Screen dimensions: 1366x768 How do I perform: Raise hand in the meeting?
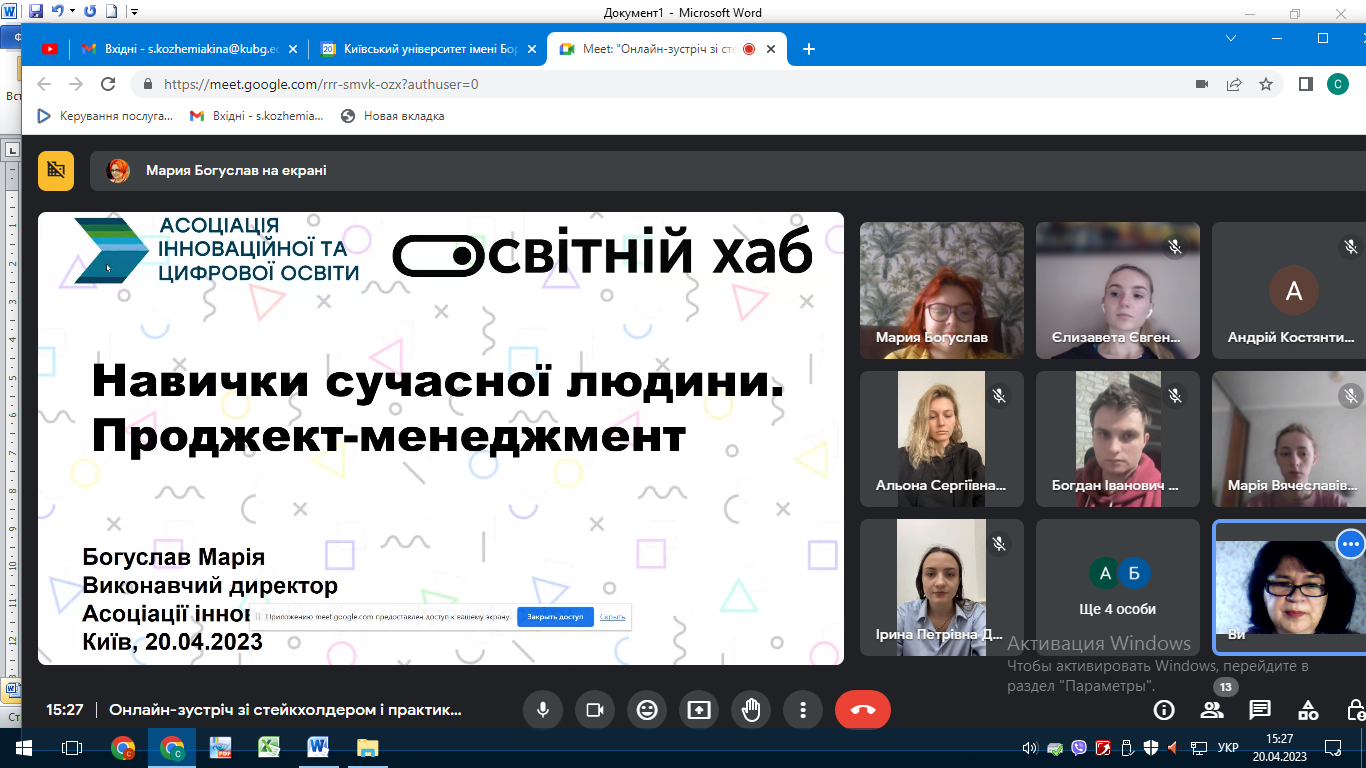[751, 710]
